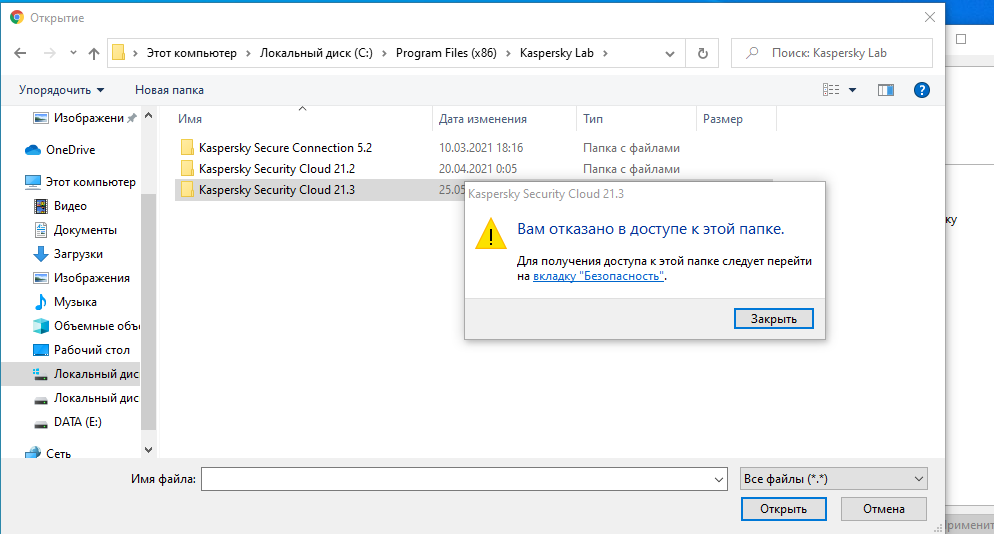The width and height of the screenshot is (994, 534).
Task: Click the Kaspersky Secure Connection 5.2 folder
Action: click(285, 148)
